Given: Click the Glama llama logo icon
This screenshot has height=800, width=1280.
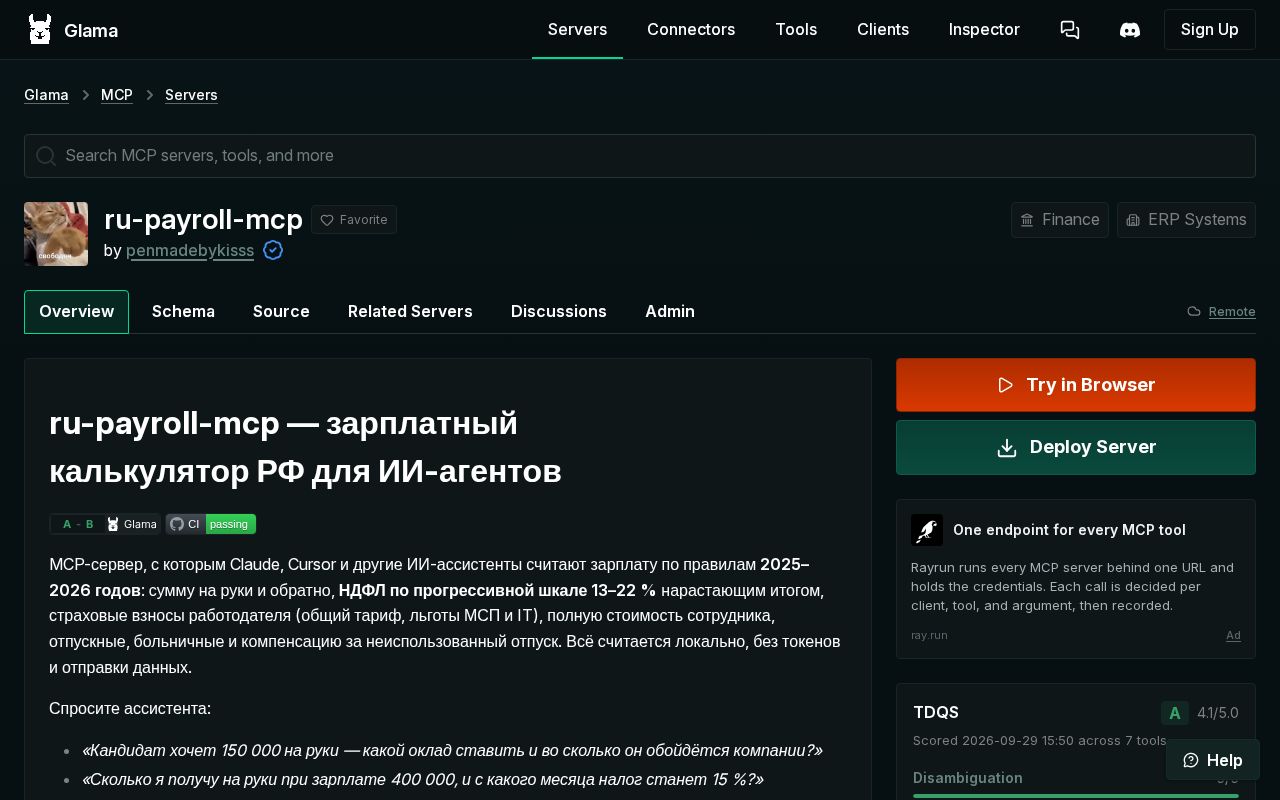Looking at the screenshot, I should click(40, 30).
